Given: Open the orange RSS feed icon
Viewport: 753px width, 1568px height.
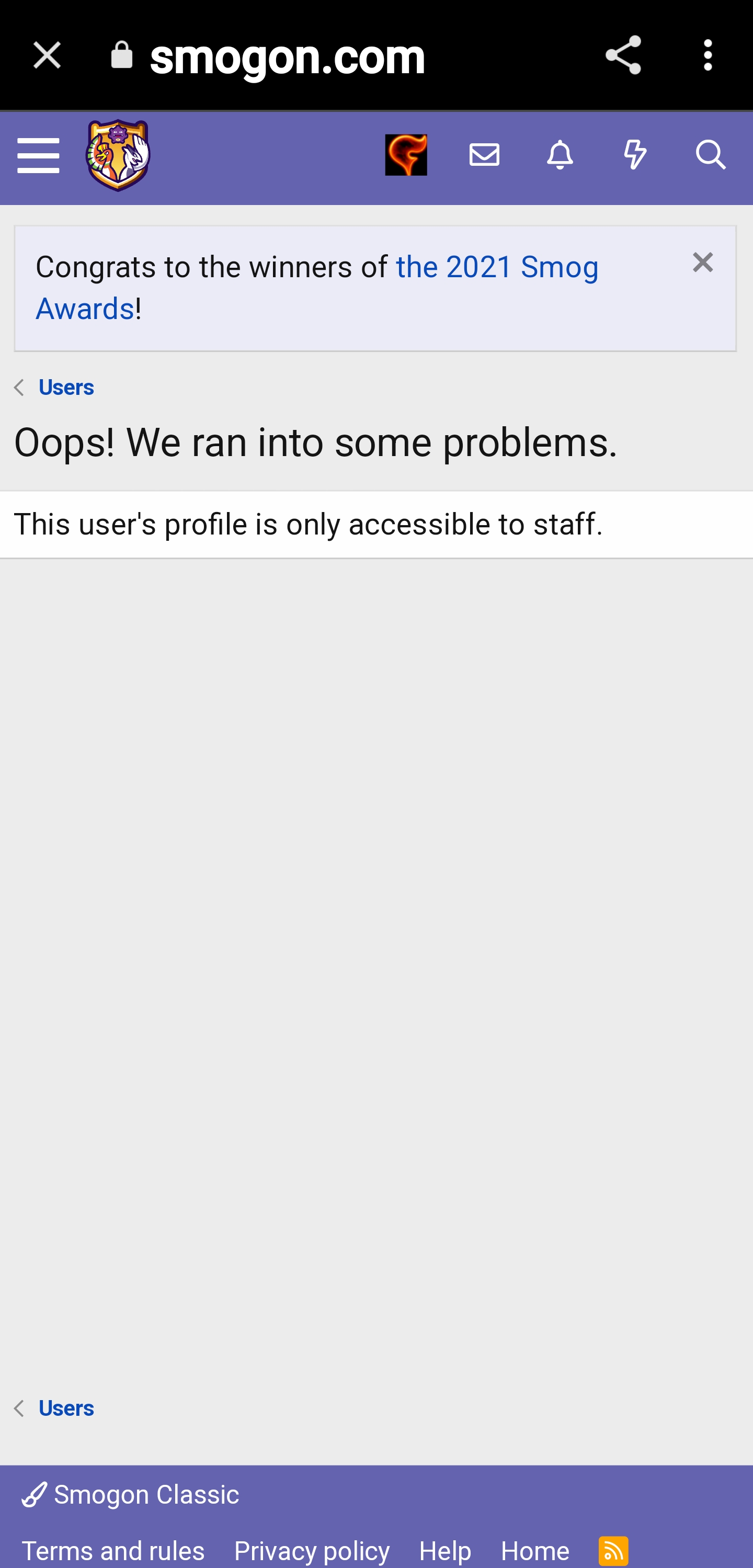Looking at the screenshot, I should click(x=613, y=1550).
